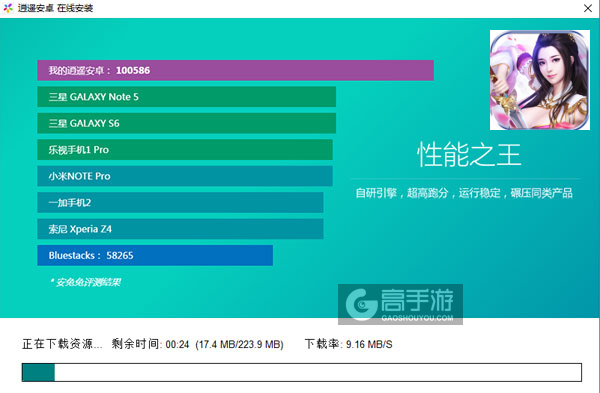Select the 小米NOTE Pro bar
Image resolution: width=600 pixels, height=393 pixels.
(185, 176)
